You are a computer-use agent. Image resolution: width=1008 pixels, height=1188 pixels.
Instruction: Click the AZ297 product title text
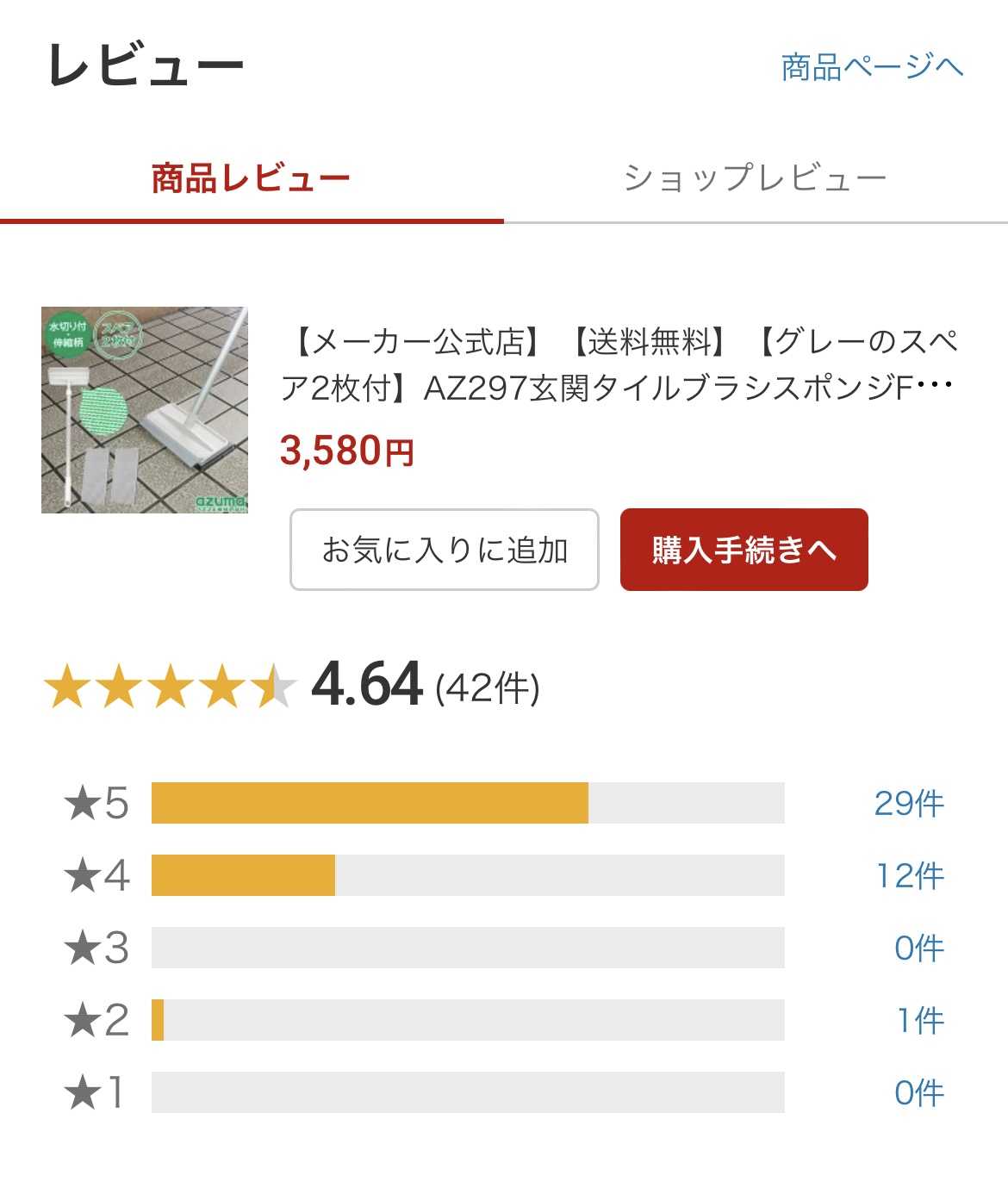tap(619, 365)
